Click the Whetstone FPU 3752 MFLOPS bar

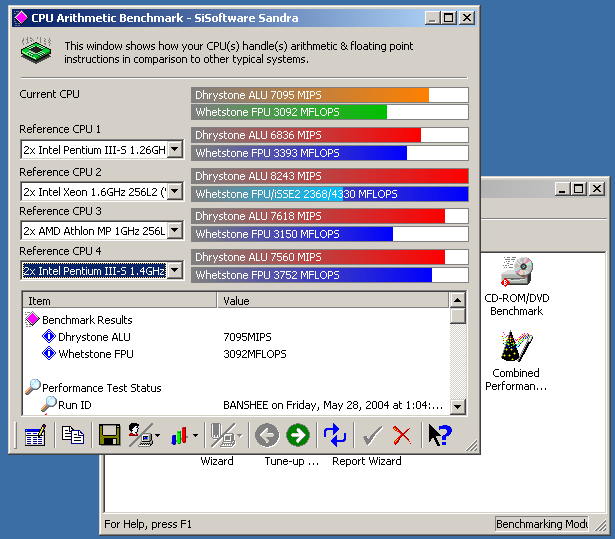pos(329,275)
